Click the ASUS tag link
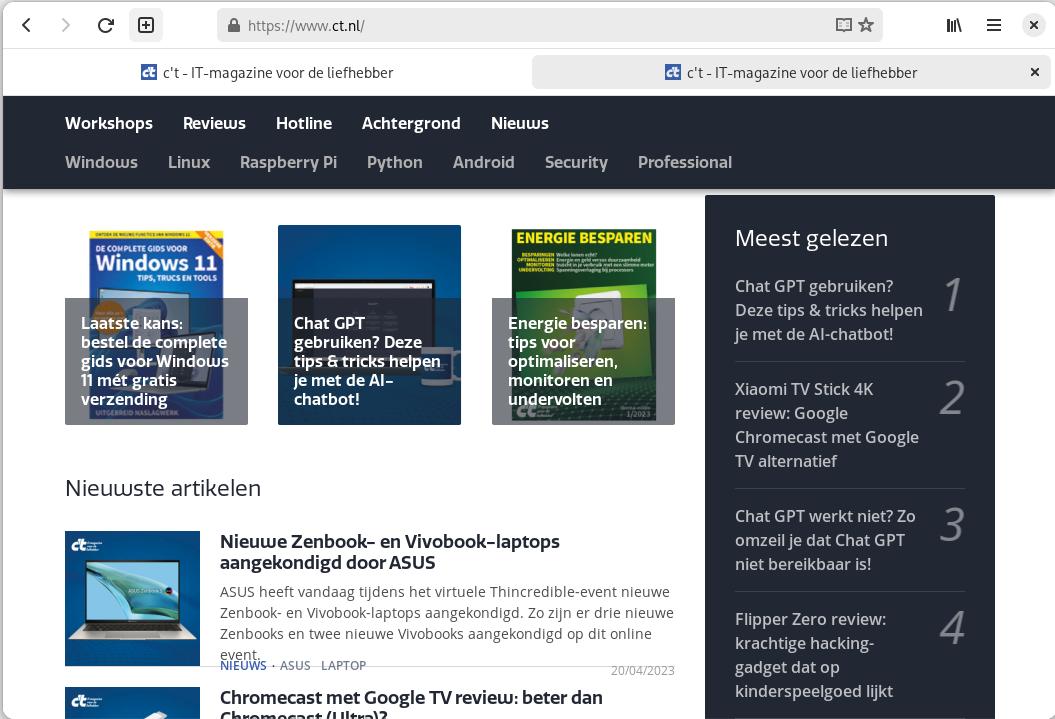This screenshot has width=1055, height=719. pos(295,666)
